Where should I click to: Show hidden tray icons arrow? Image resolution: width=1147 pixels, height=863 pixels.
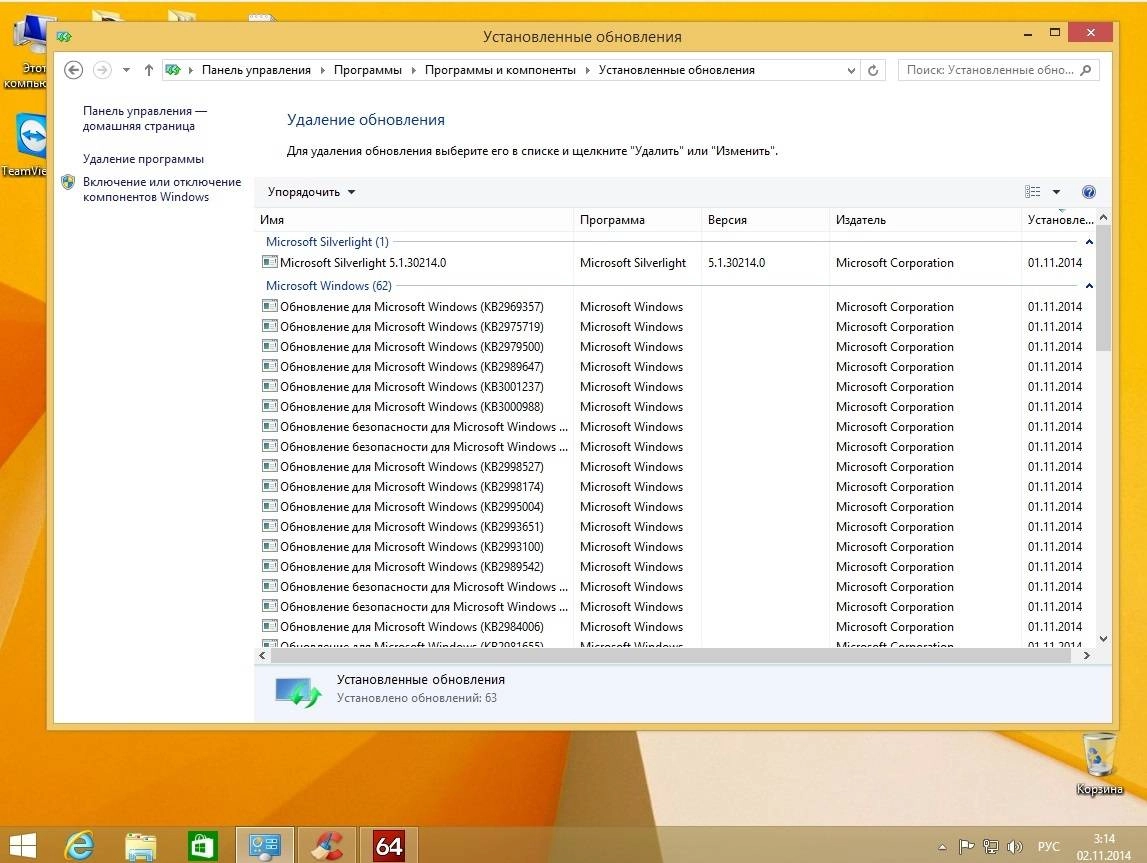(x=942, y=847)
